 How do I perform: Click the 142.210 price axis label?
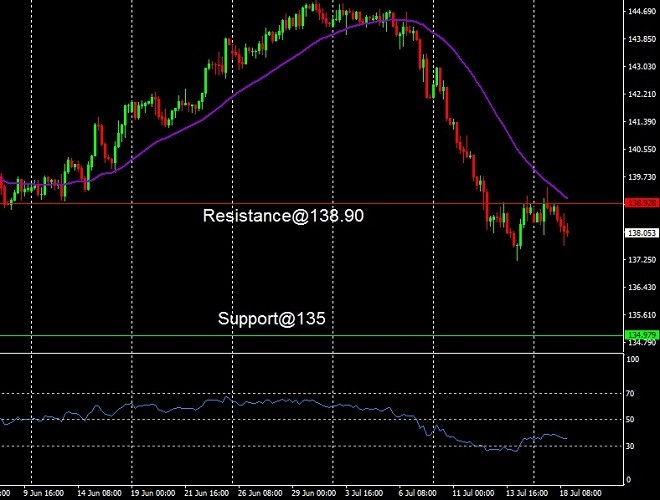tap(642, 94)
